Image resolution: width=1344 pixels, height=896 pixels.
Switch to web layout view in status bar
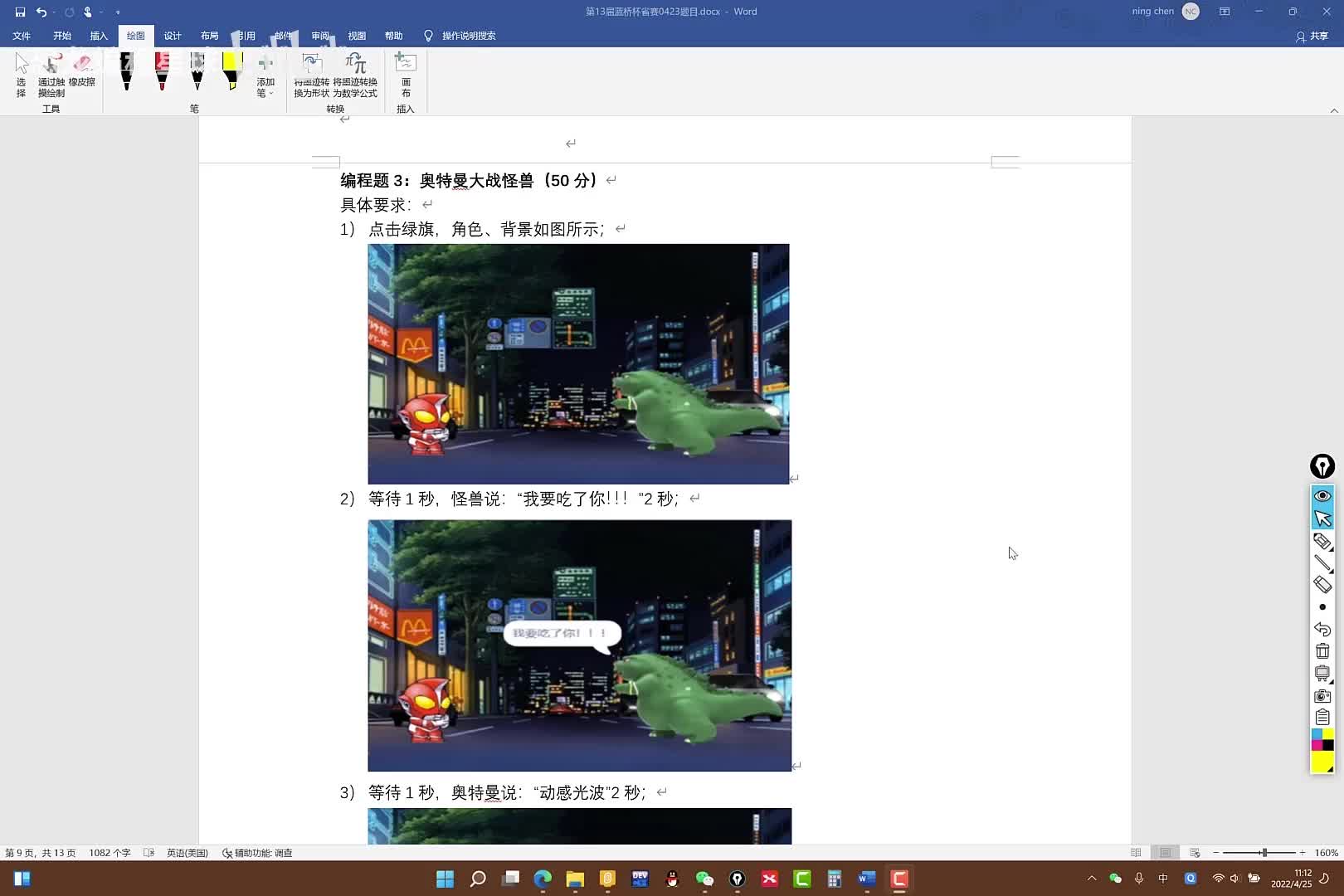coord(1195,853)
